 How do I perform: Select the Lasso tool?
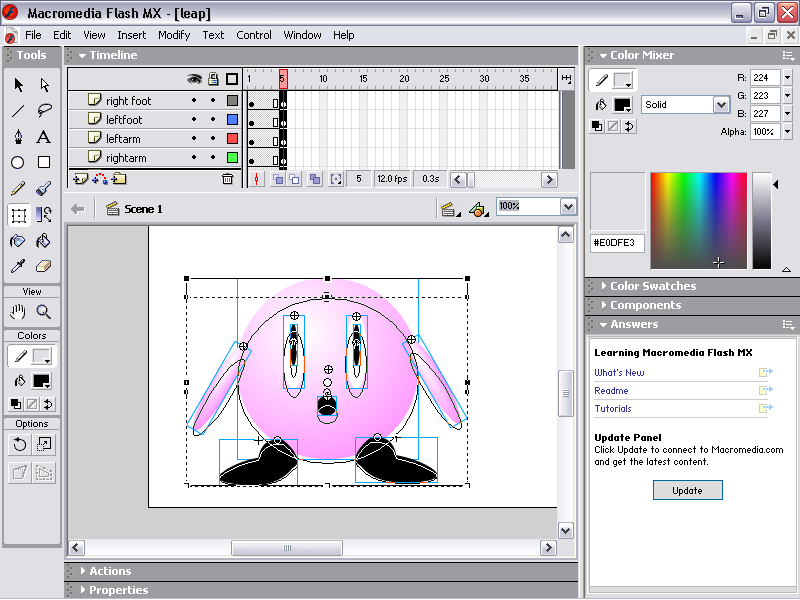pyautogui.click(x=44, y=111)
